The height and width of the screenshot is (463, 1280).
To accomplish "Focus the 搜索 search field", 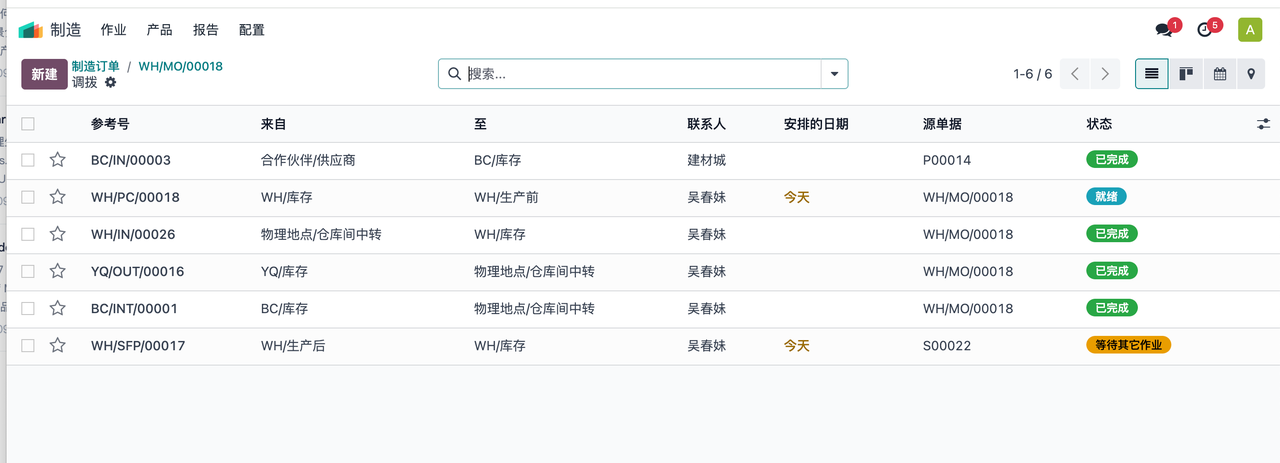I will point(642,74).
